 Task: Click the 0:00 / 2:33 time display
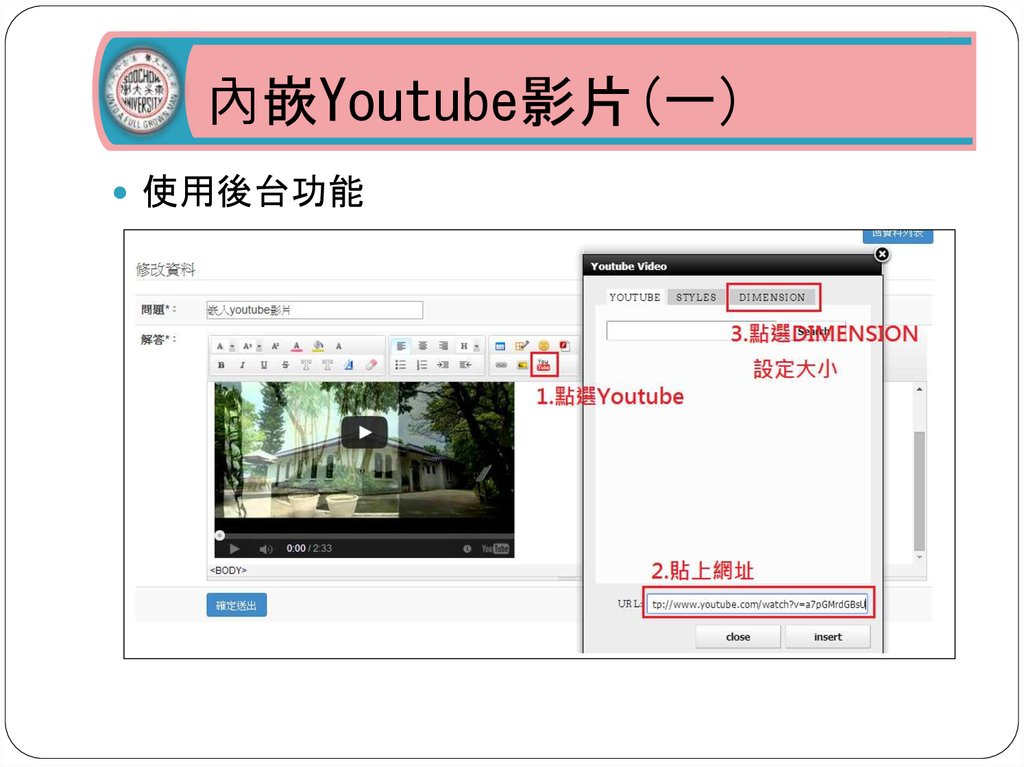pyautogui.click(x=309, y=548)
